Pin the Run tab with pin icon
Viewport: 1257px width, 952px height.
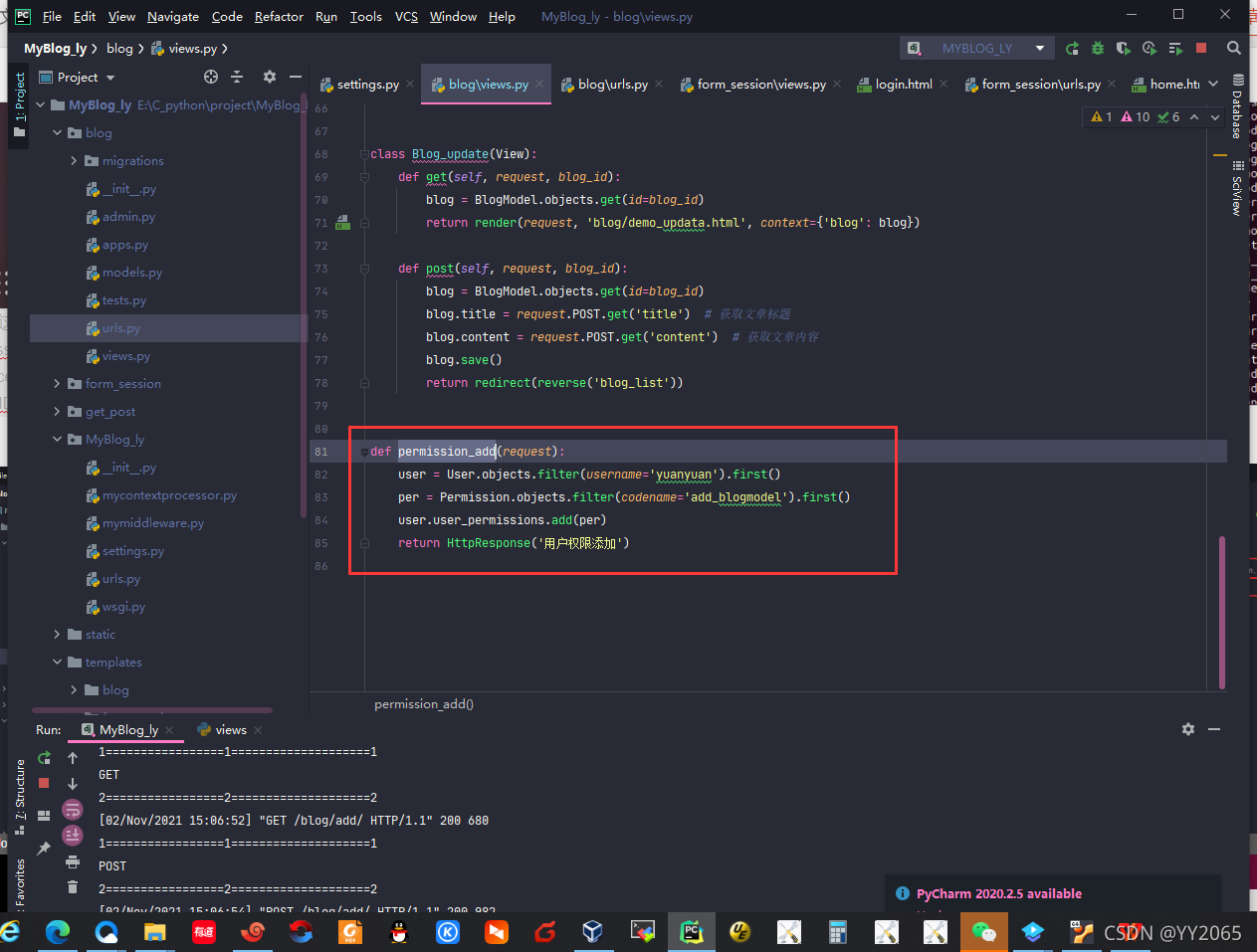coord(44,848)
